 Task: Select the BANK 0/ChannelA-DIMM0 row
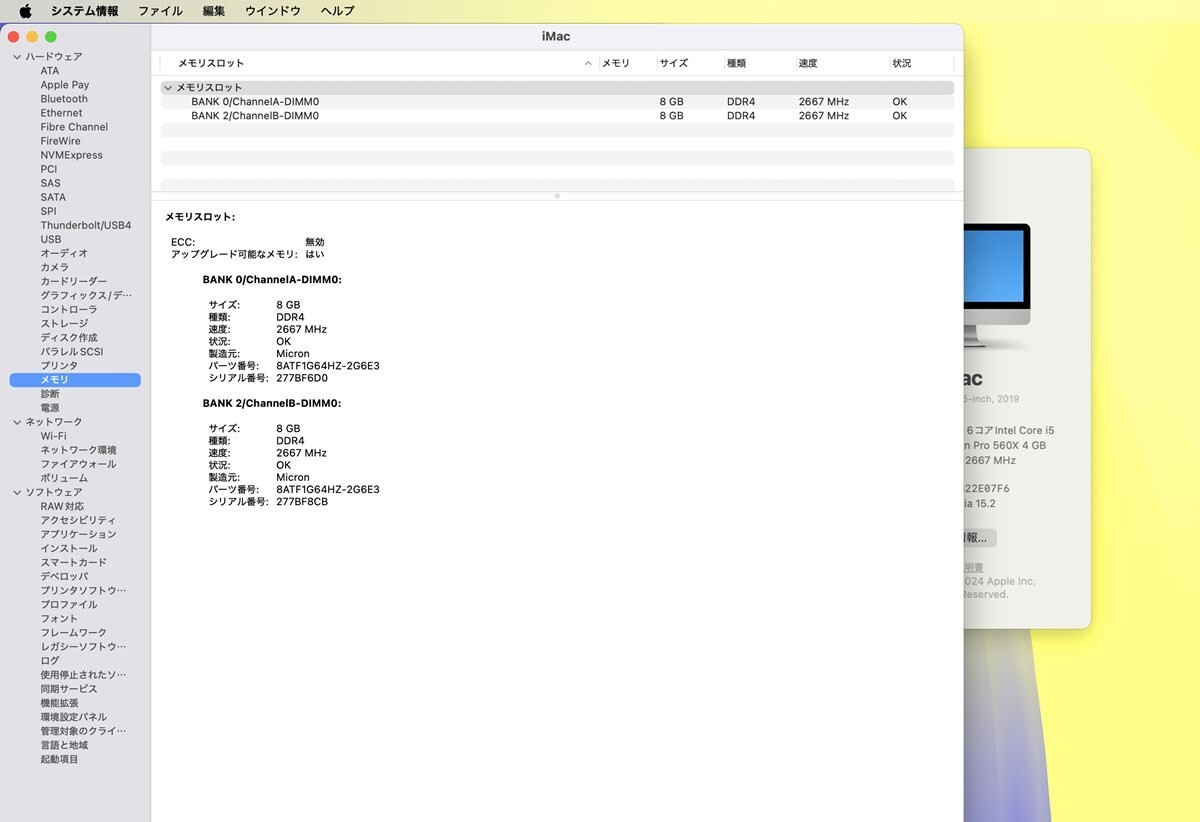coord(557,102)
